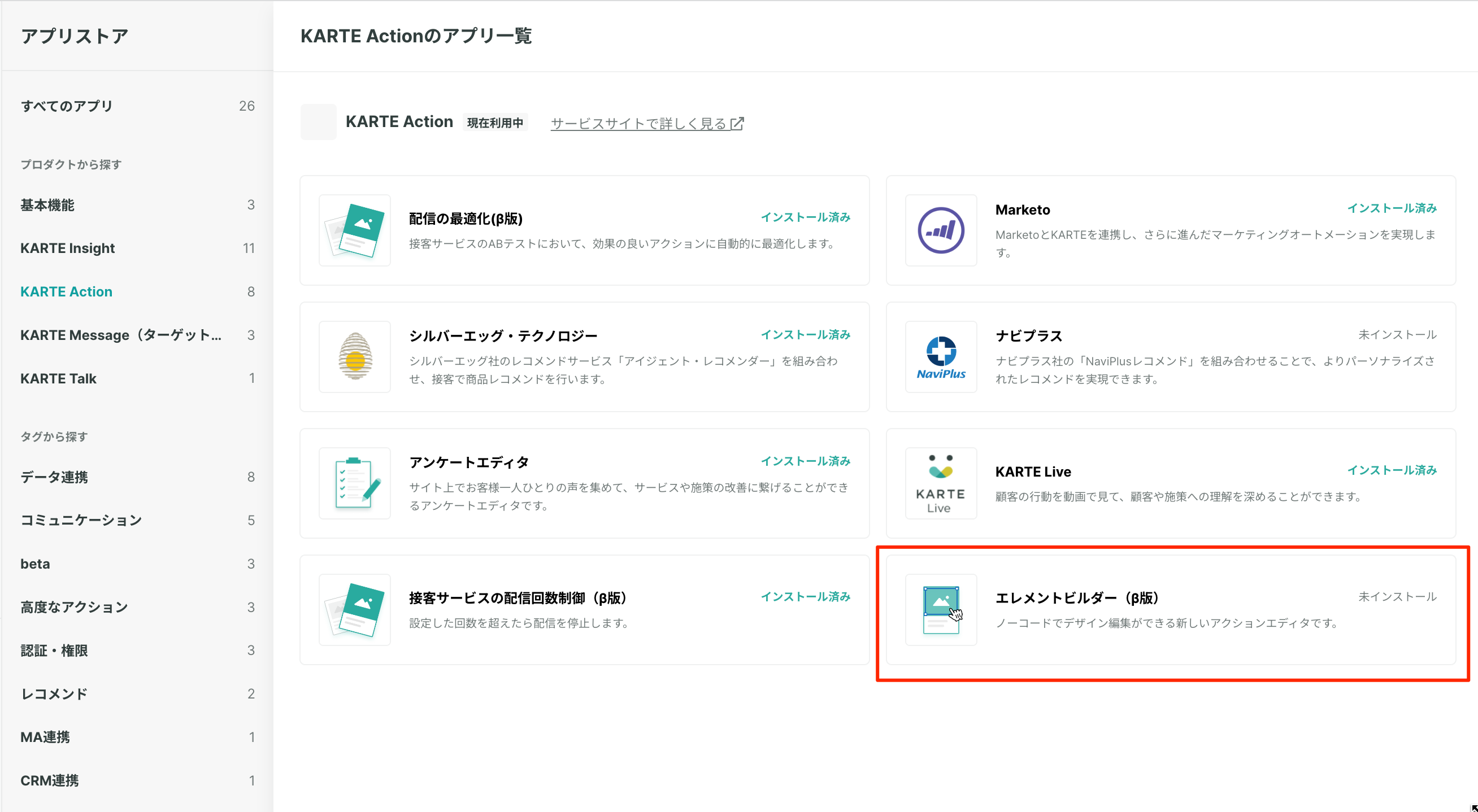Filter by データ連携 tag
The width and height of the screenshot is (1478, 812).
pyautogui.click(x=54, y=477)
